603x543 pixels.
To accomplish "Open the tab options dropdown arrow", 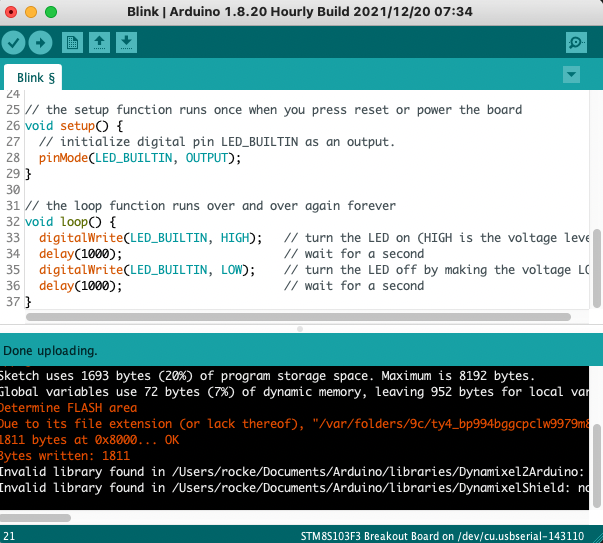I will point(571,74).
